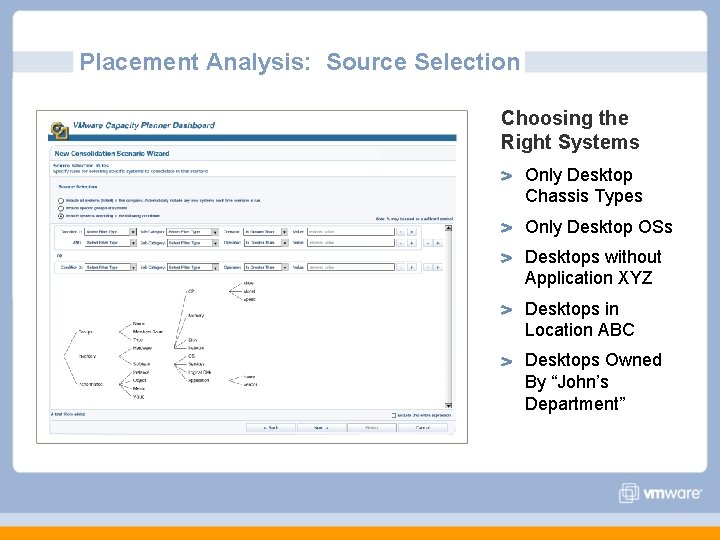This screenshot has height=540, width=720.
Task: Open the Condition 1 filter type dropdown
Action: point(110,232)
